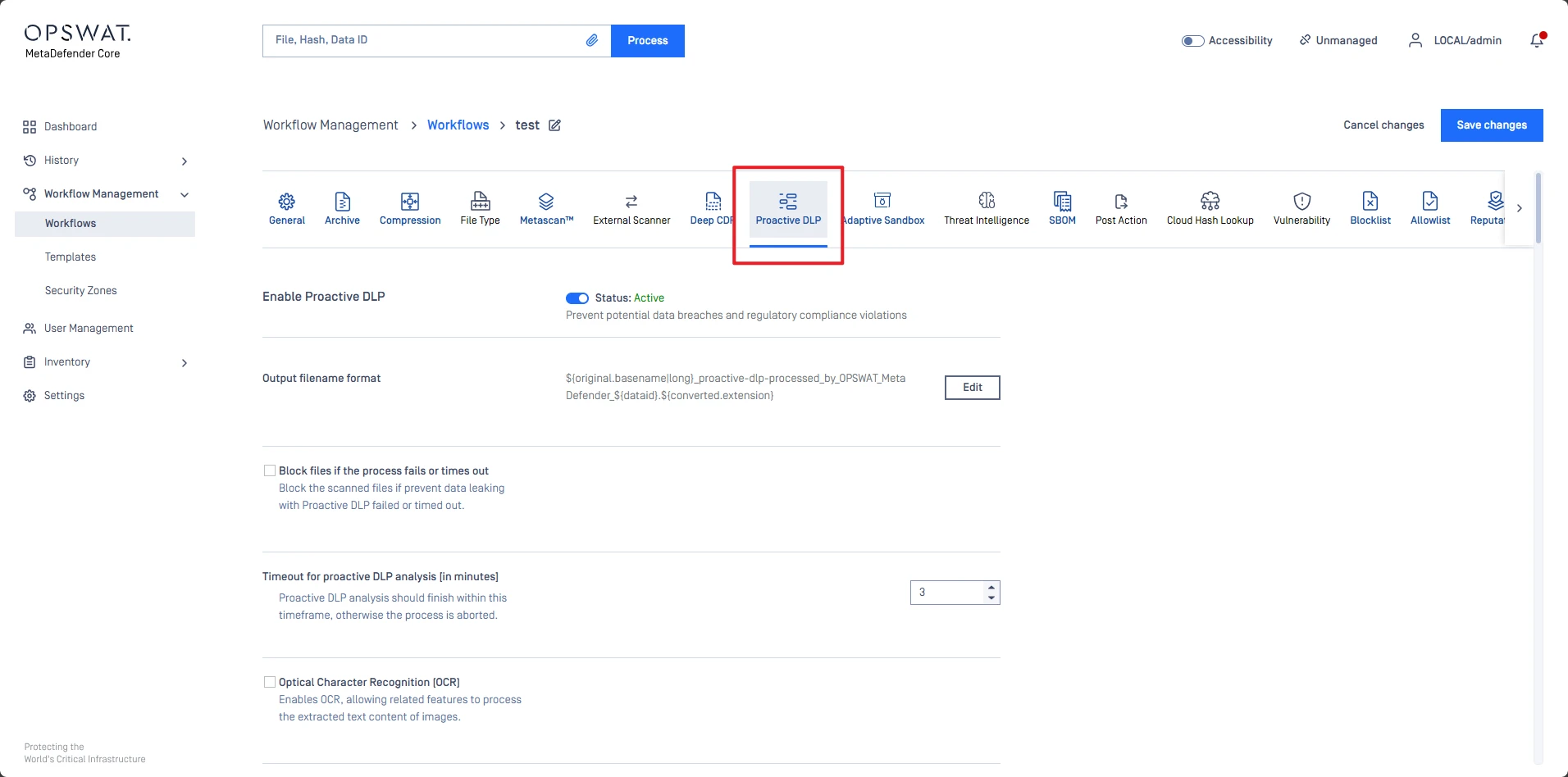Edit the workflow name pencil icon
Viewport: 1568px width, 777px height.
click(555, 125)
